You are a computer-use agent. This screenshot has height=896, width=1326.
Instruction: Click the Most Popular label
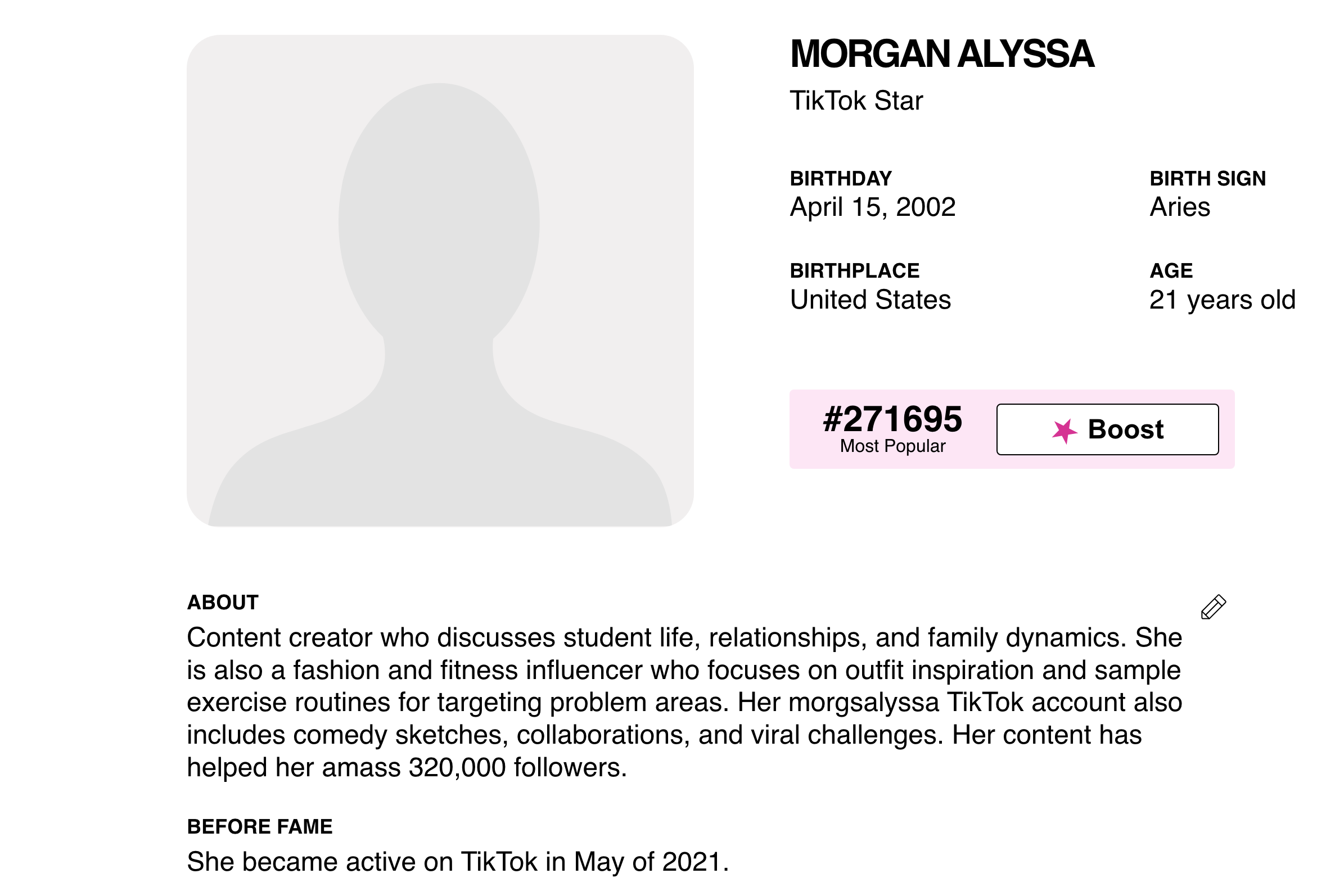click(892, 446)
